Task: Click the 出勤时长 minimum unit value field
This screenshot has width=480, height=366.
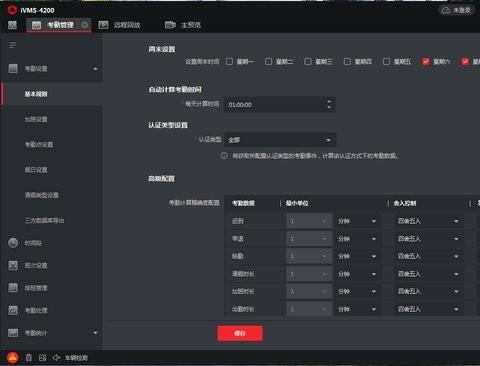Action: pos(309,309)
